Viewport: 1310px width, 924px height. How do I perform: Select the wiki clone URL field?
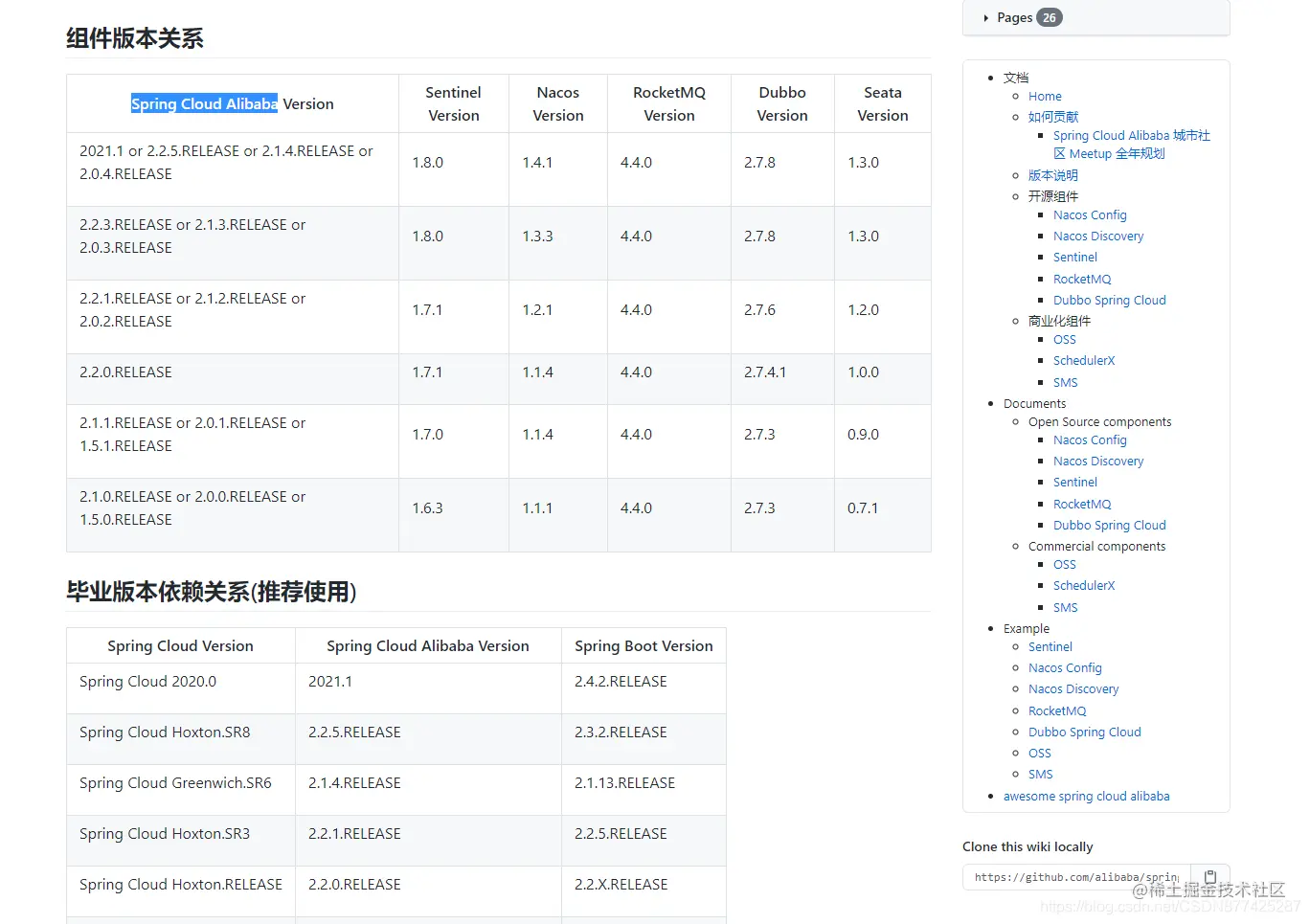point(1076,877)
